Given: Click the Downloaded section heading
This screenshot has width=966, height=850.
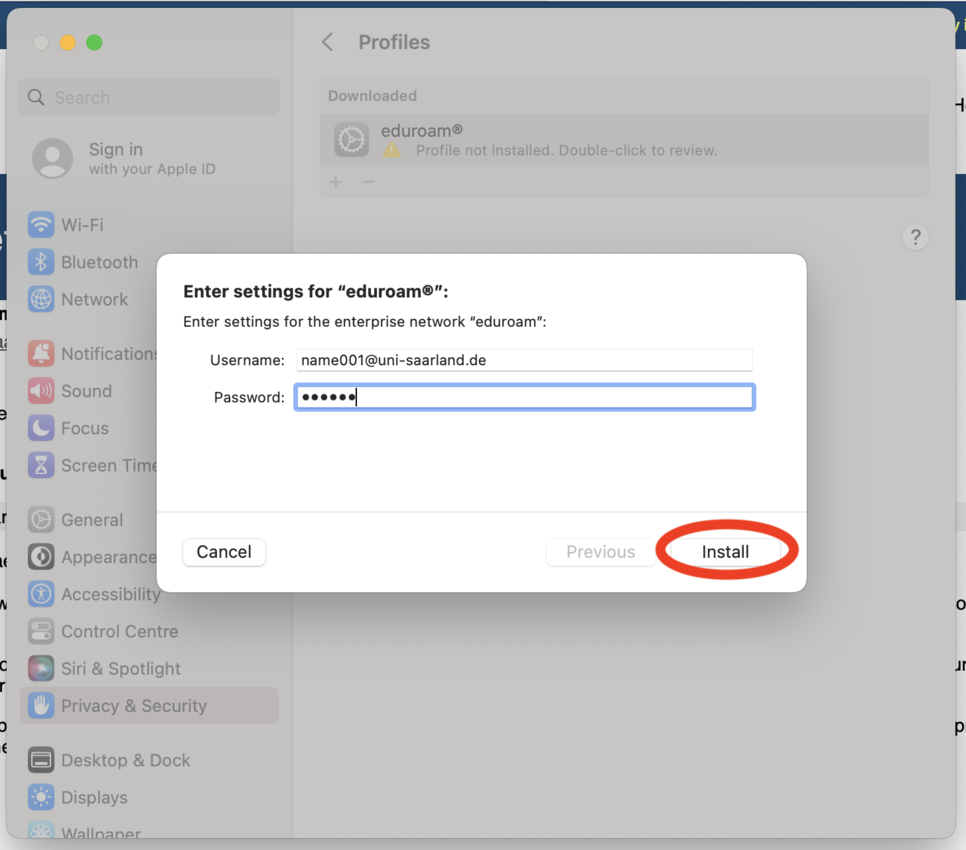Looking at the screenshot, I should tap(372, 96).
